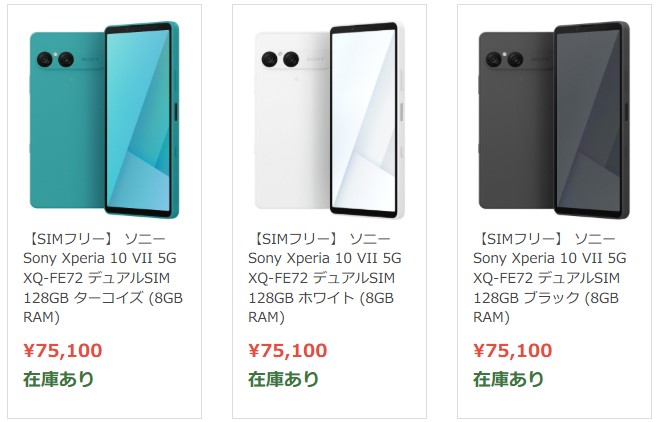Click 在庫あり status on white phone card

pyautogui.click(x=284, y=379)
